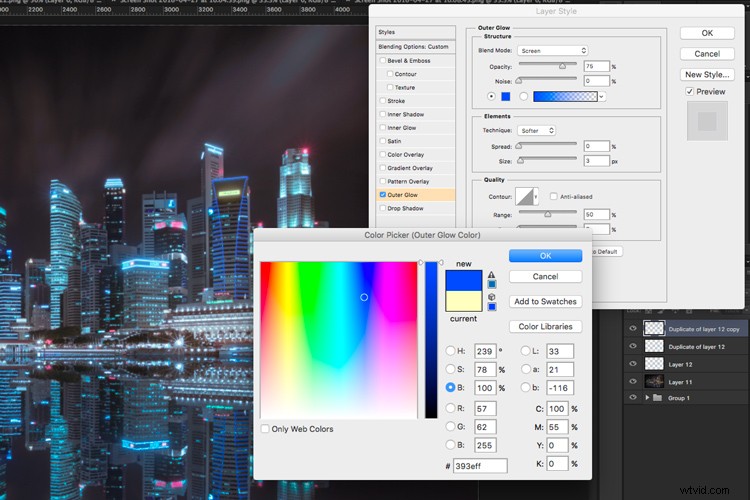The width and height of the screenshot is (750, 500).
Task: Expand the Group 1 disclosure triangle
Action: 647,398
